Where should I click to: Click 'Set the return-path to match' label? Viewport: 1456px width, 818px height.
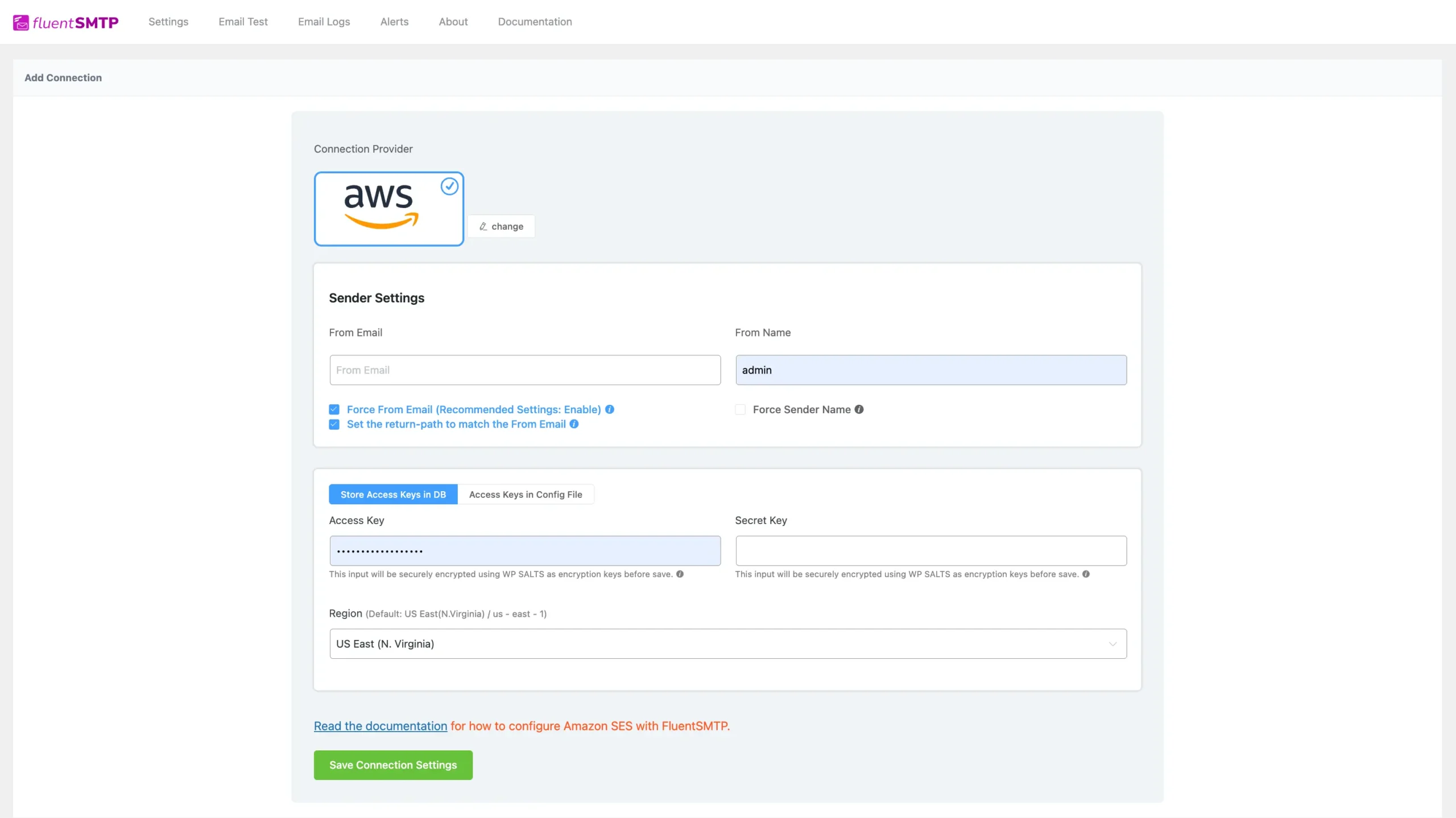[x=456, y=424]
